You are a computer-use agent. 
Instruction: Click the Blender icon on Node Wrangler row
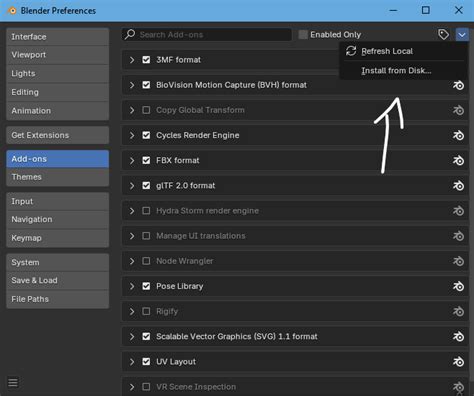[x=458, y=261]
